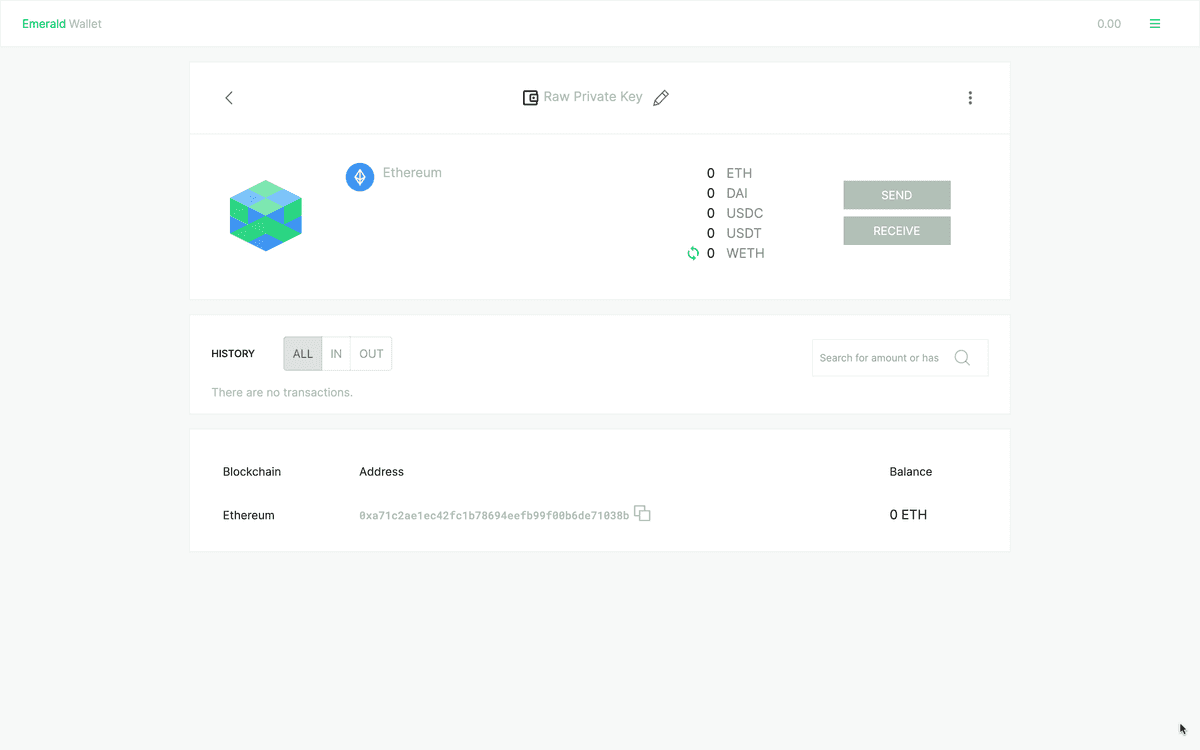
Task: Select the WETH balance row
Action: [x=735, y=253]
